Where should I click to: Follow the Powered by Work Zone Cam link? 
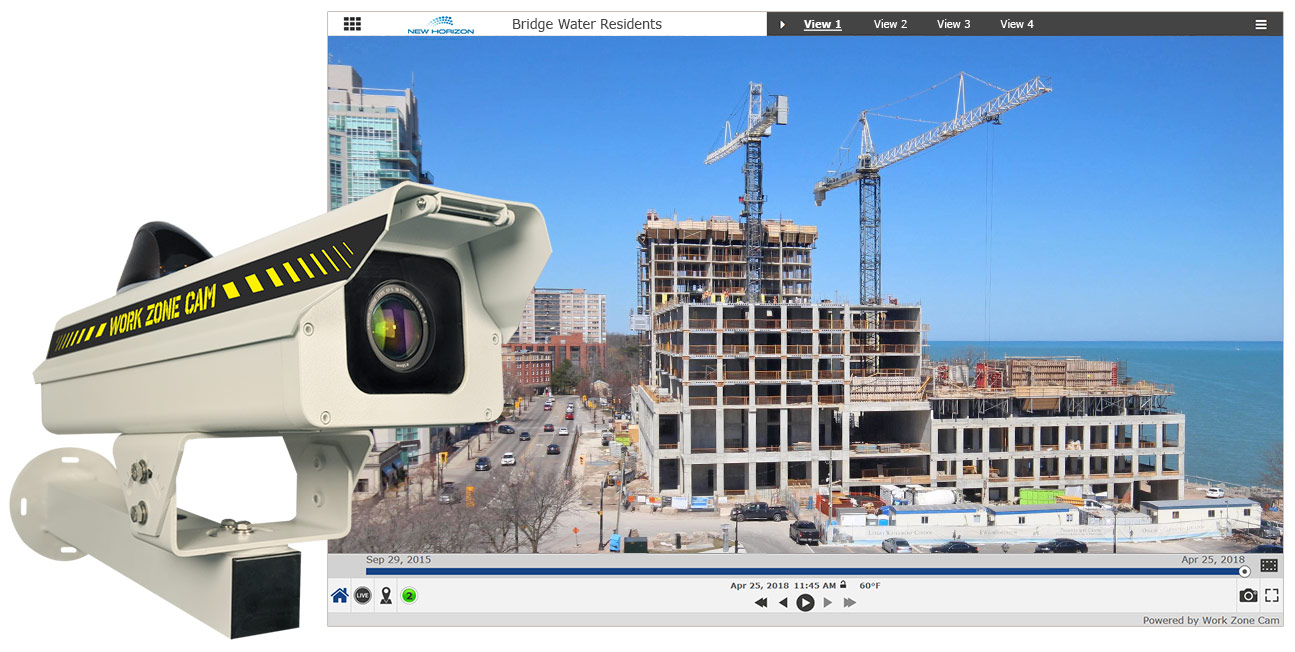1211,620
